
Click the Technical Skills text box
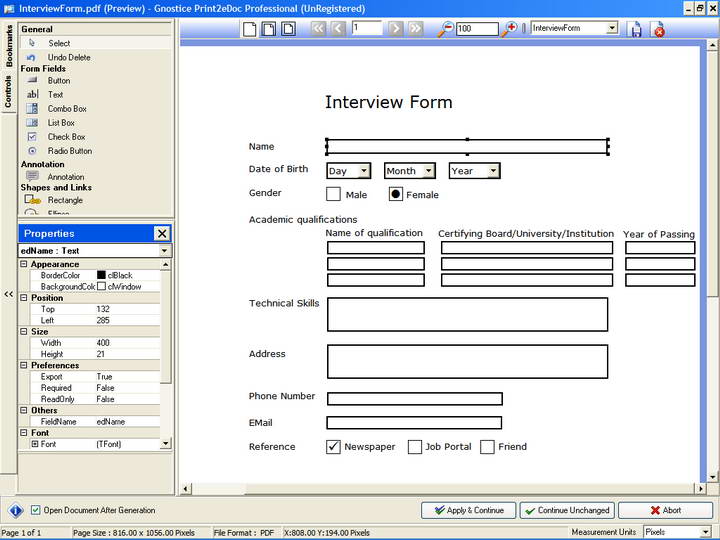467,314
